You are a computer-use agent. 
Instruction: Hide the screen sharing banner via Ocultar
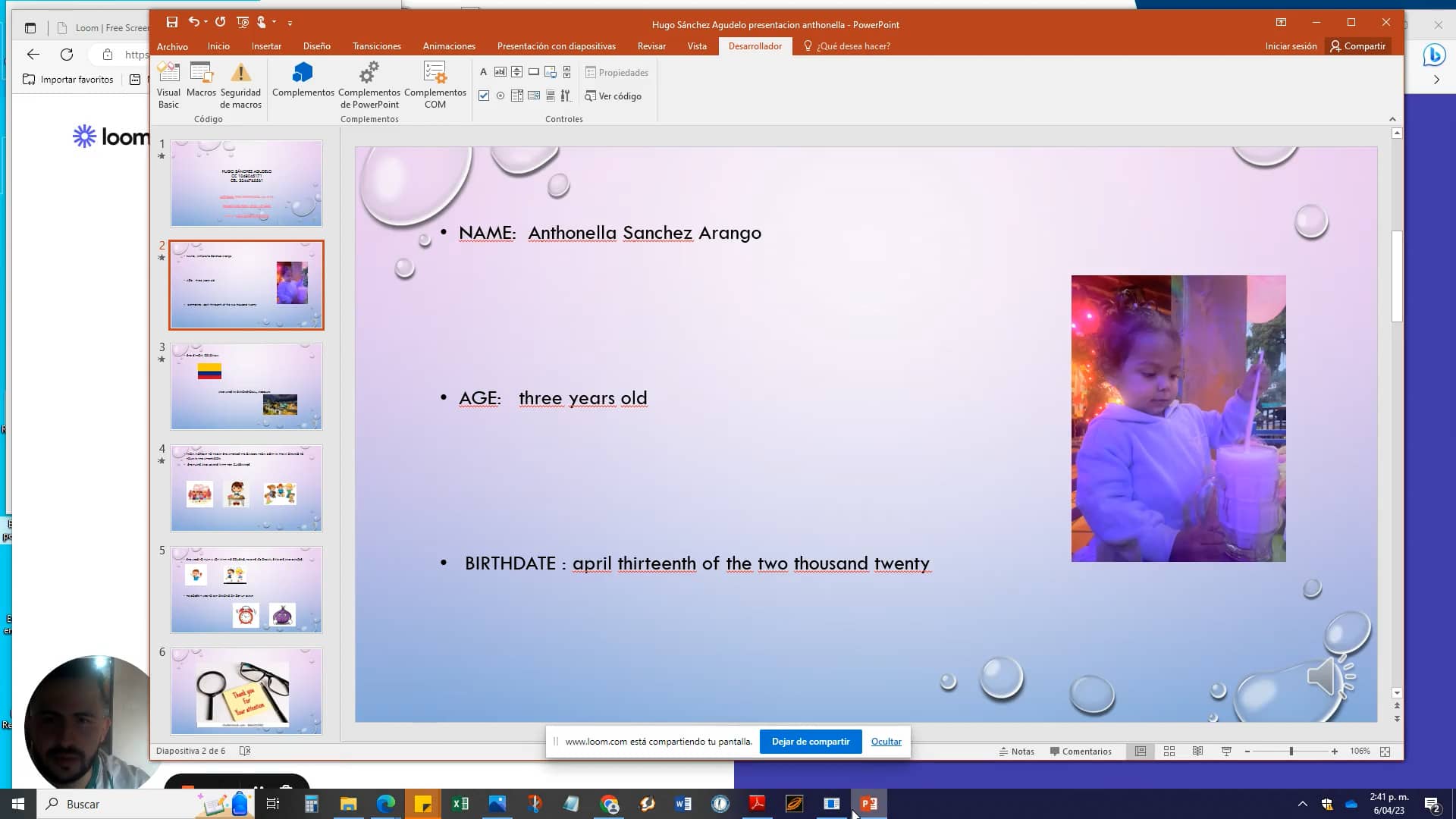click(886, 741)
